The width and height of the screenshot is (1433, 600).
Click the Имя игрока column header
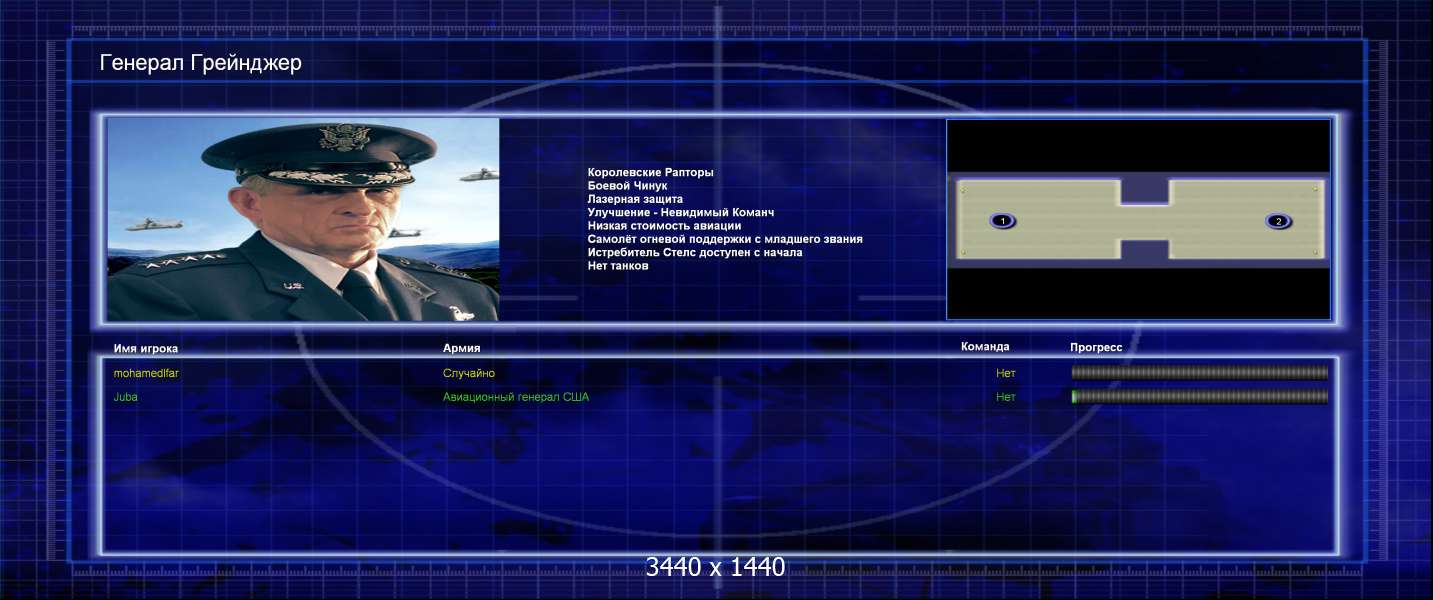point(146,348)
